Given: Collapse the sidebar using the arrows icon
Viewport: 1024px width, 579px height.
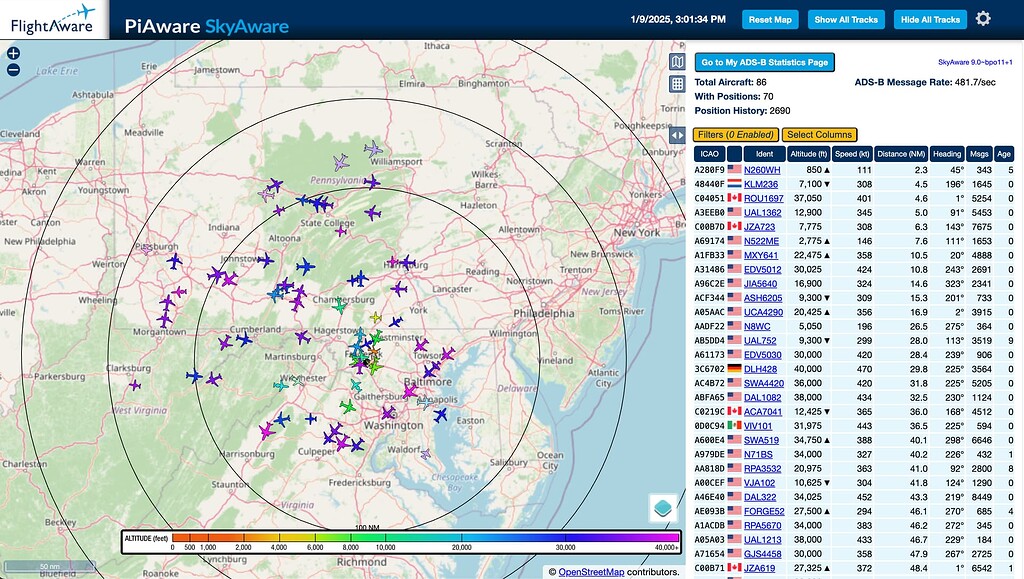Looking at the screenshot, I should [x=677, y=135].
